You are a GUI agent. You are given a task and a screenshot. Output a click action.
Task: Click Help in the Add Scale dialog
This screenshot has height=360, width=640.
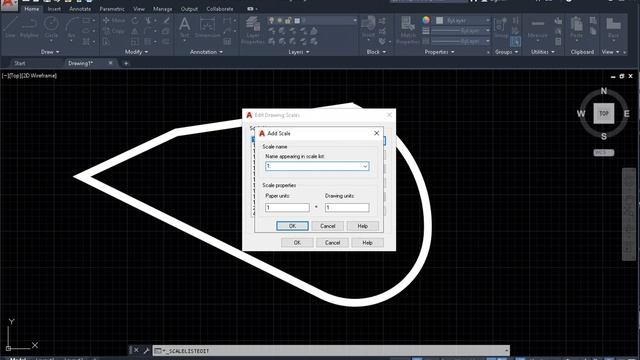(x=362, y=226)
